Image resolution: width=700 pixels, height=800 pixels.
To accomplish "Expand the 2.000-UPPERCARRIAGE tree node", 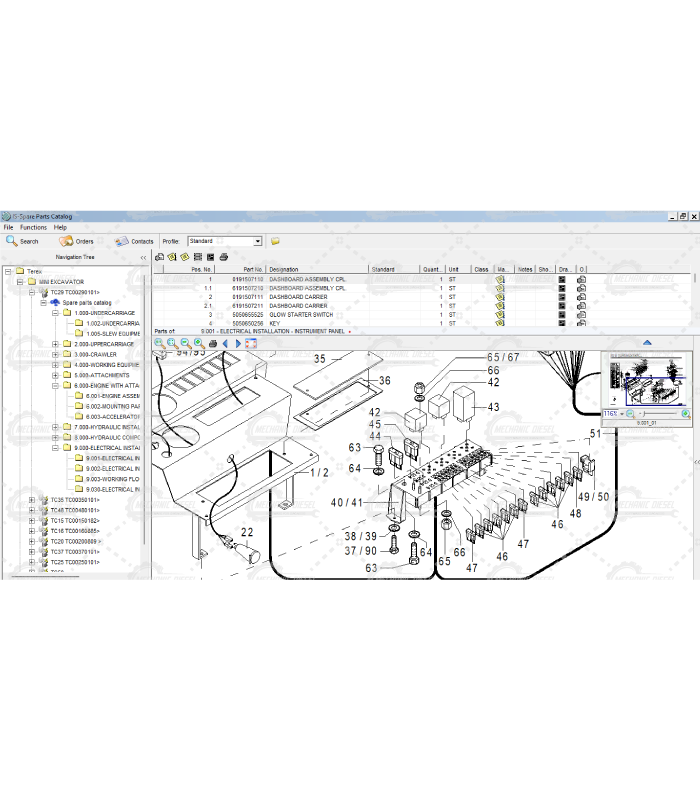I will tap(55, 344).
